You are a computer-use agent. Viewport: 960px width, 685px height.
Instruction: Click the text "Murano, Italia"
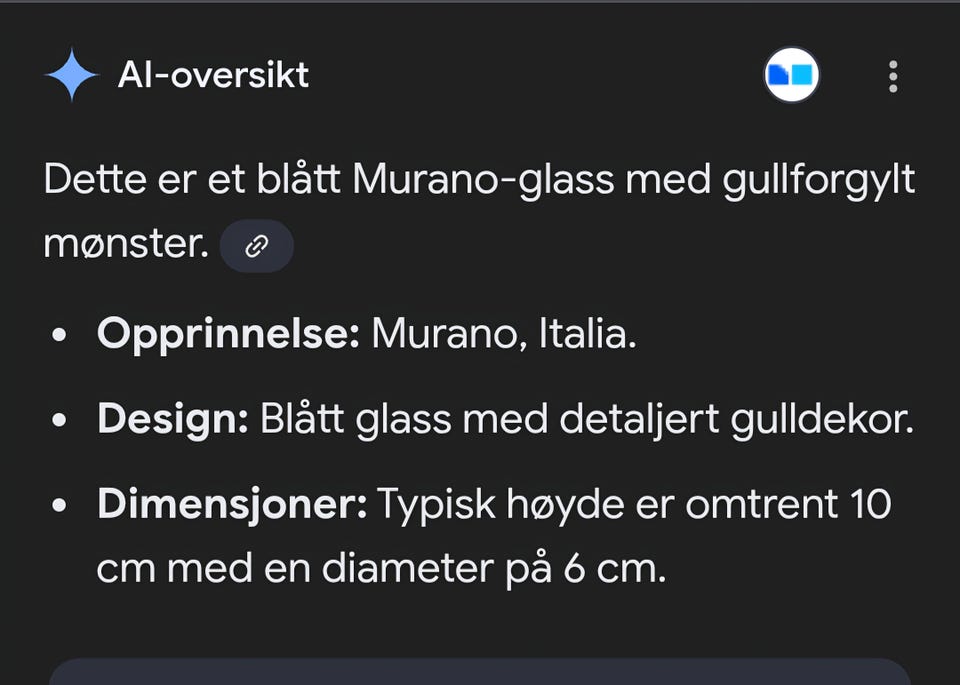504,334
